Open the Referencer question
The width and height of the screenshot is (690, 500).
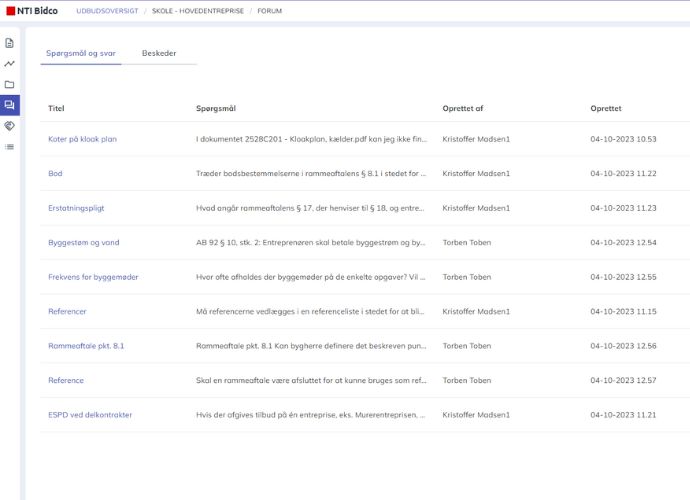click(x=67, y=311)
